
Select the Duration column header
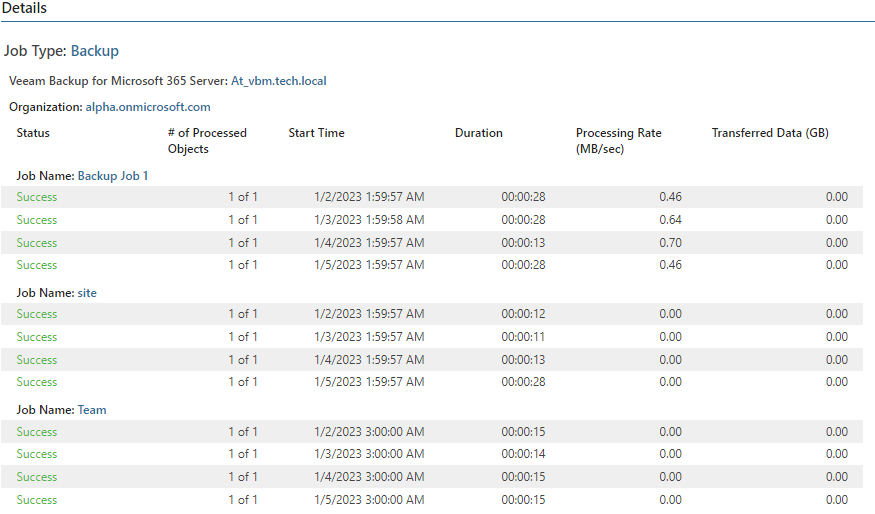(x=479, y=133)
